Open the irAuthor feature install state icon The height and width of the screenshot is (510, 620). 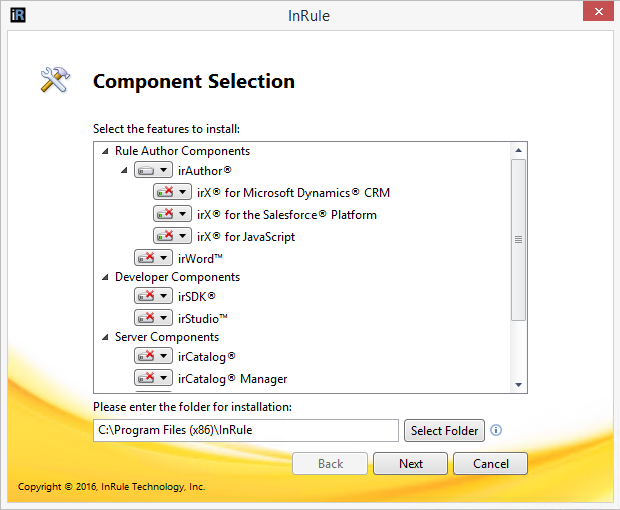(x=152, y=171)
